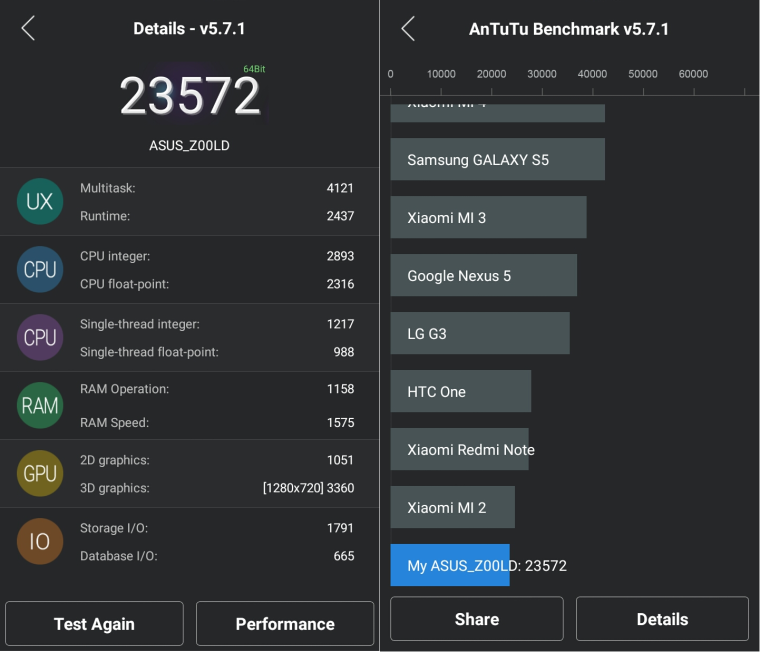Image resolution: width=760 pixels, height=652 pixels.
Task: Open Details from the ranking screen
Action: (662, 619)
